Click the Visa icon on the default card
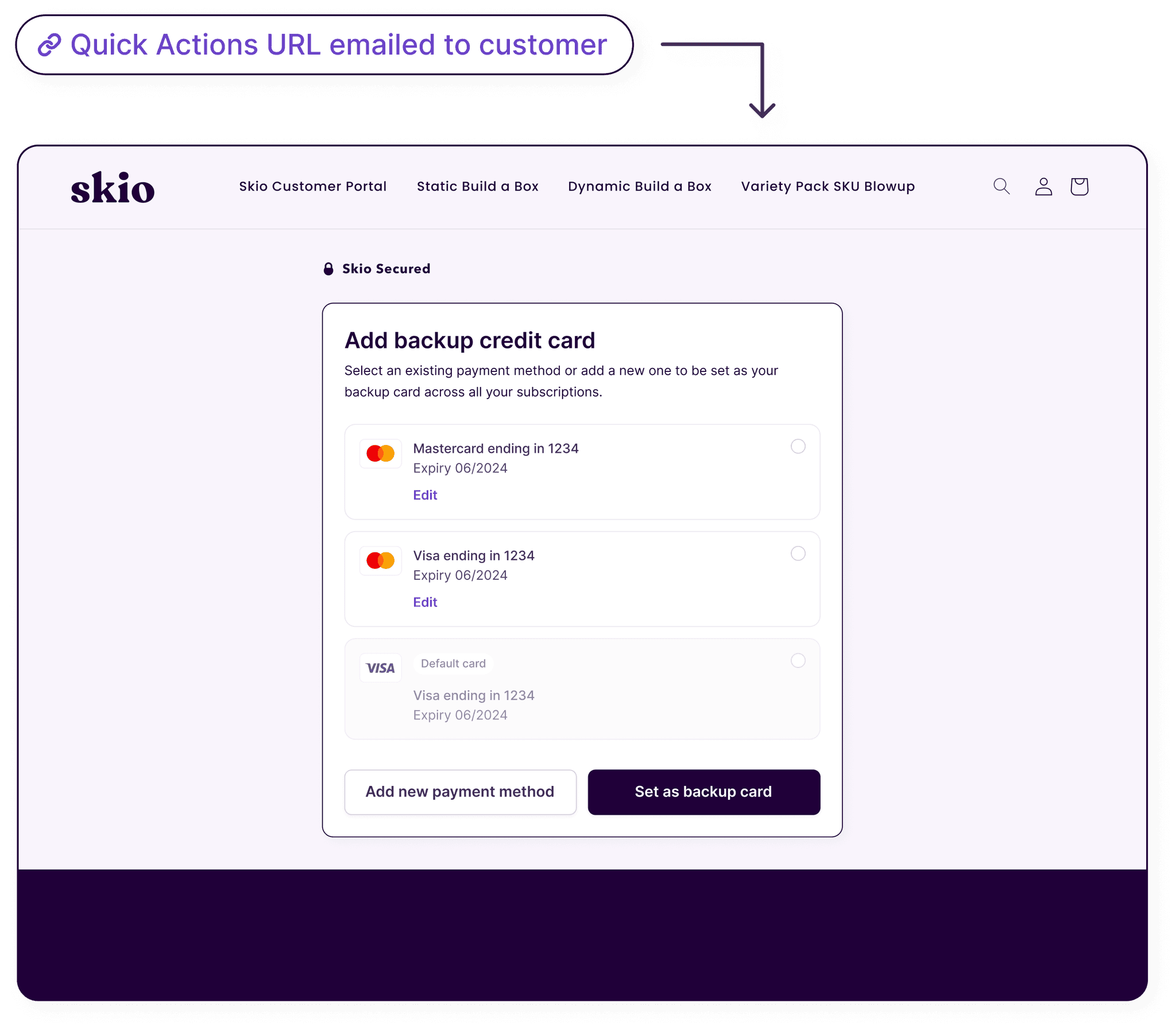The height and width of the screenshot is (1030, 1176). pyautogui.click(x=381, y=667)
